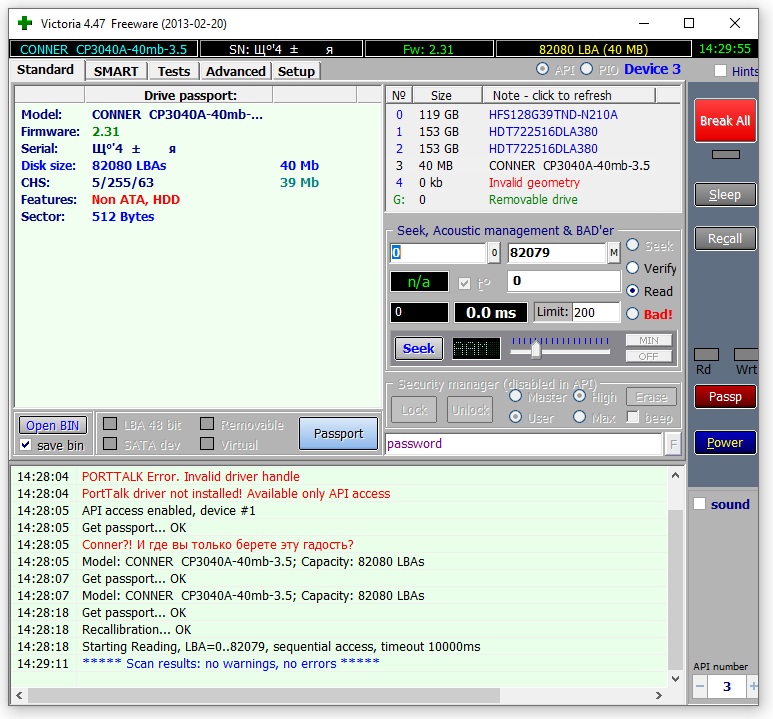
Task: Click the log horizontal scrollbar thumb
Action: tap(264, 695)
